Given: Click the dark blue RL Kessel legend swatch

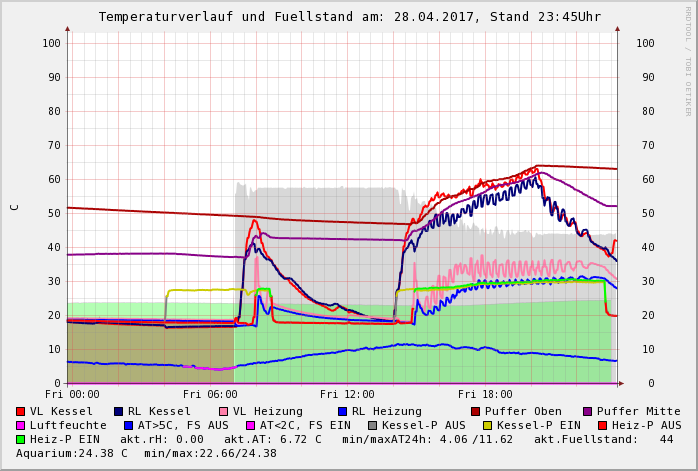Looking at the screenshot, I should 119,411.
